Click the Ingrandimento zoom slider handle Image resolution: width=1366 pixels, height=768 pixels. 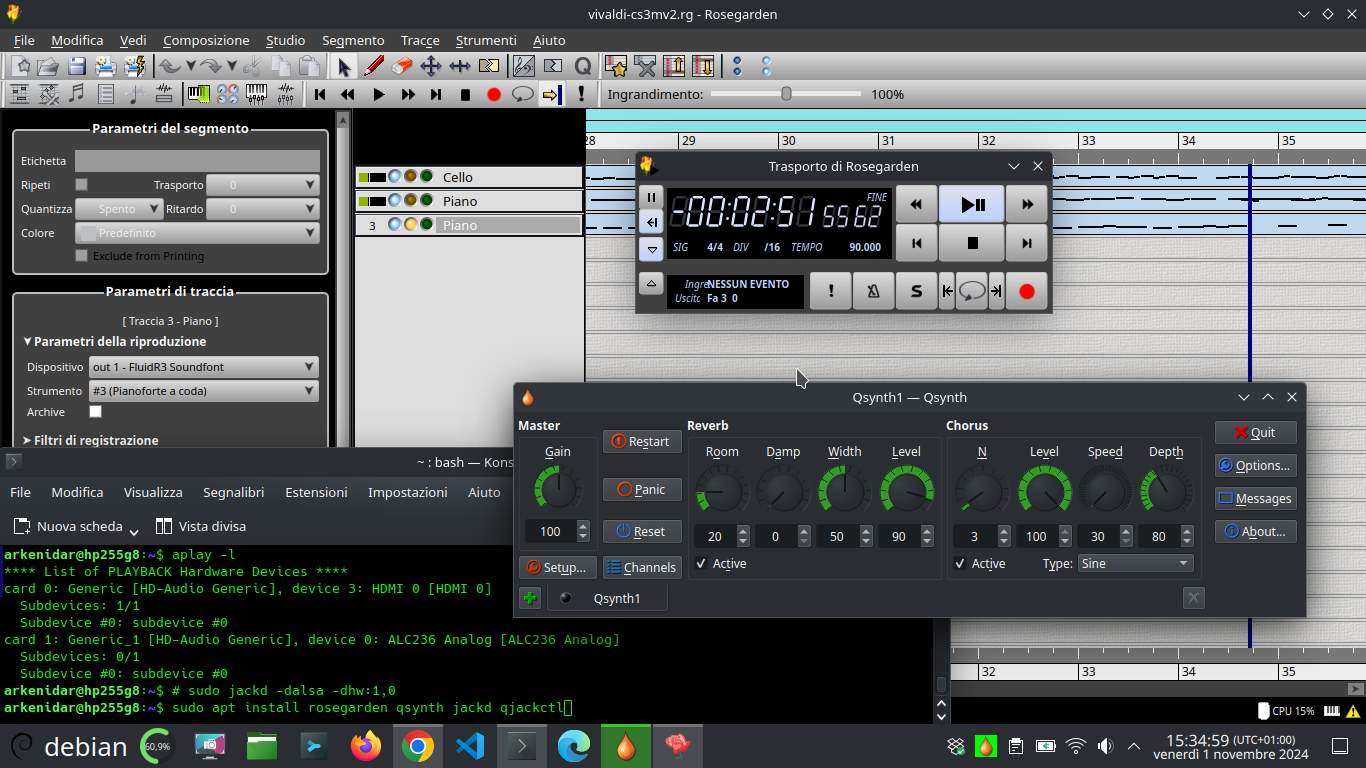coord(787,94)
